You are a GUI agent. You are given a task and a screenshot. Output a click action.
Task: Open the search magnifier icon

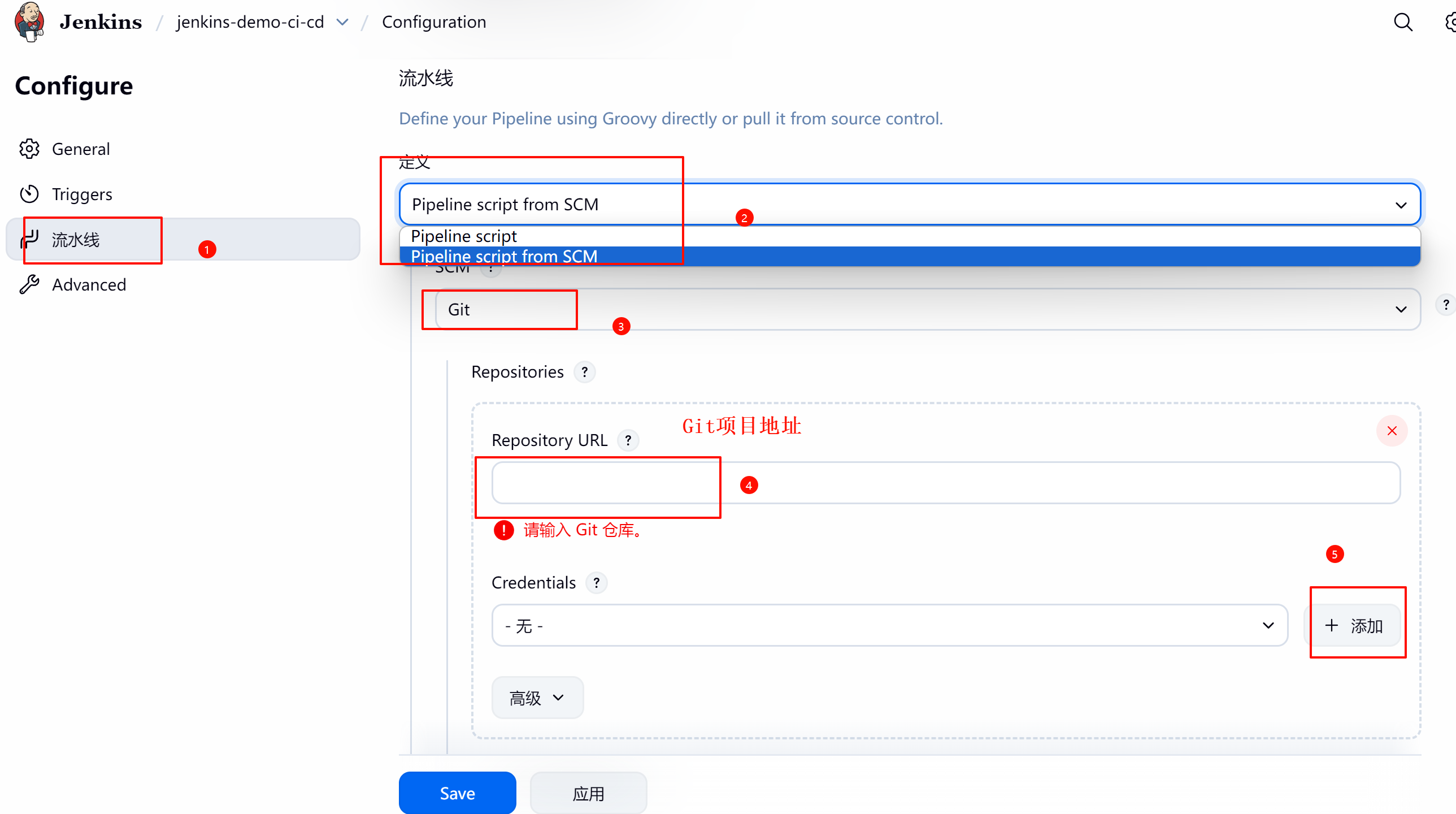1403,22
